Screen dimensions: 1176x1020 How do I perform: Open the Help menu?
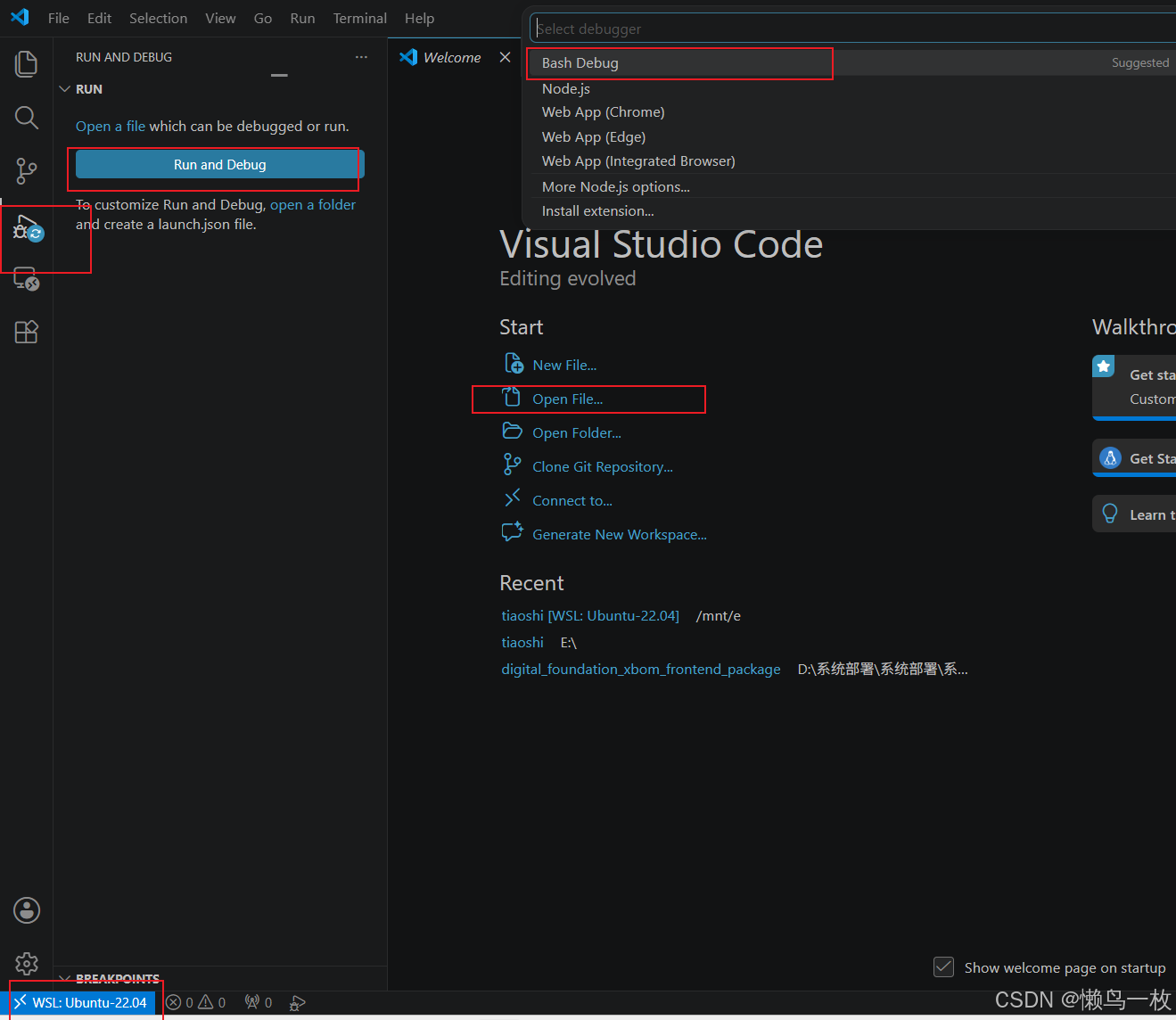(x=420, y=18)
